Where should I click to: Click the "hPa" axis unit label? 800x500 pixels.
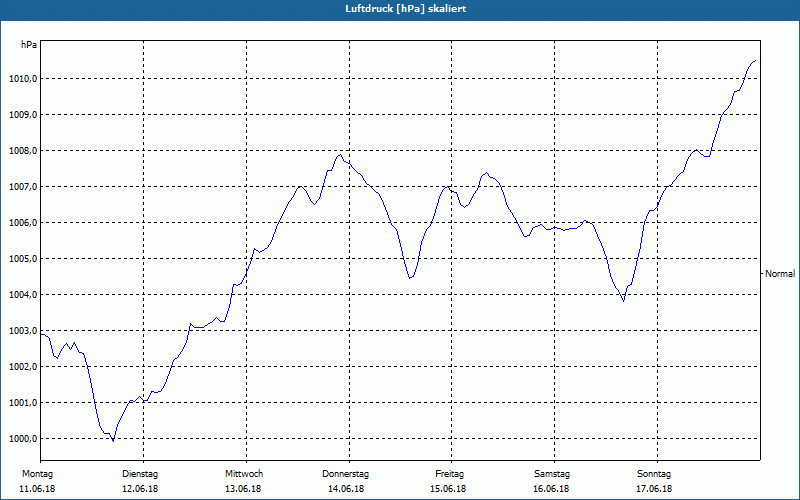(29, 45)
